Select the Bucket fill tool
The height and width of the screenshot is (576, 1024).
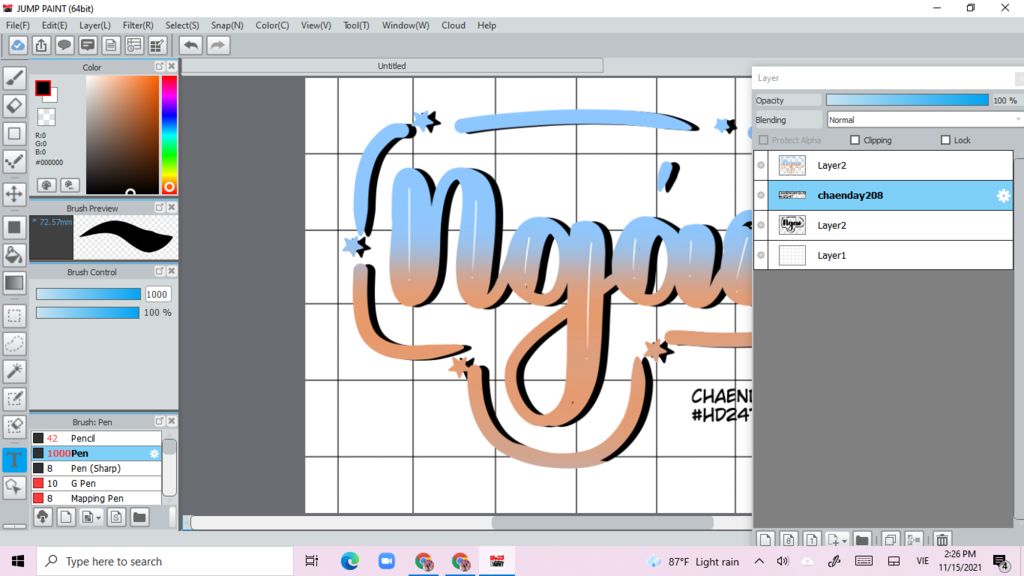click(x=14, y=255)
